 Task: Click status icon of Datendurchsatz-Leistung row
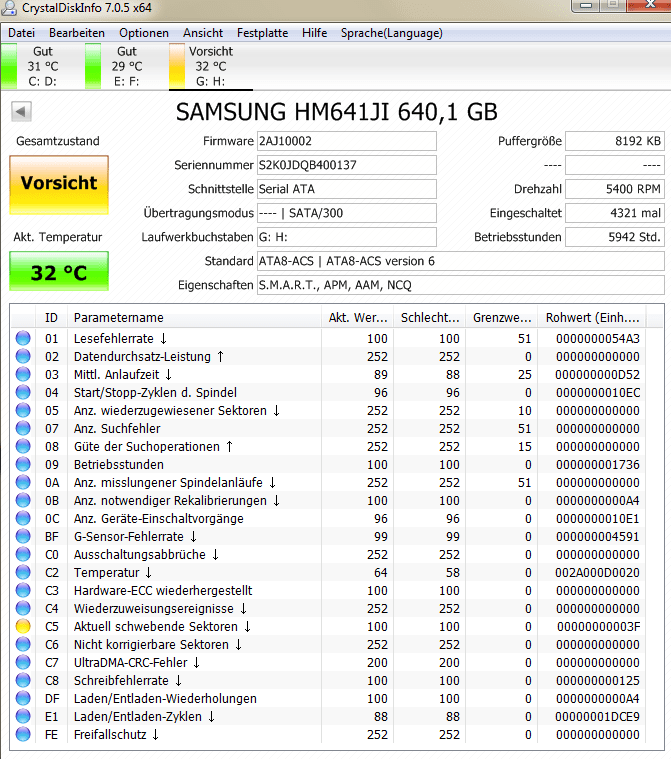click(23, 356)
